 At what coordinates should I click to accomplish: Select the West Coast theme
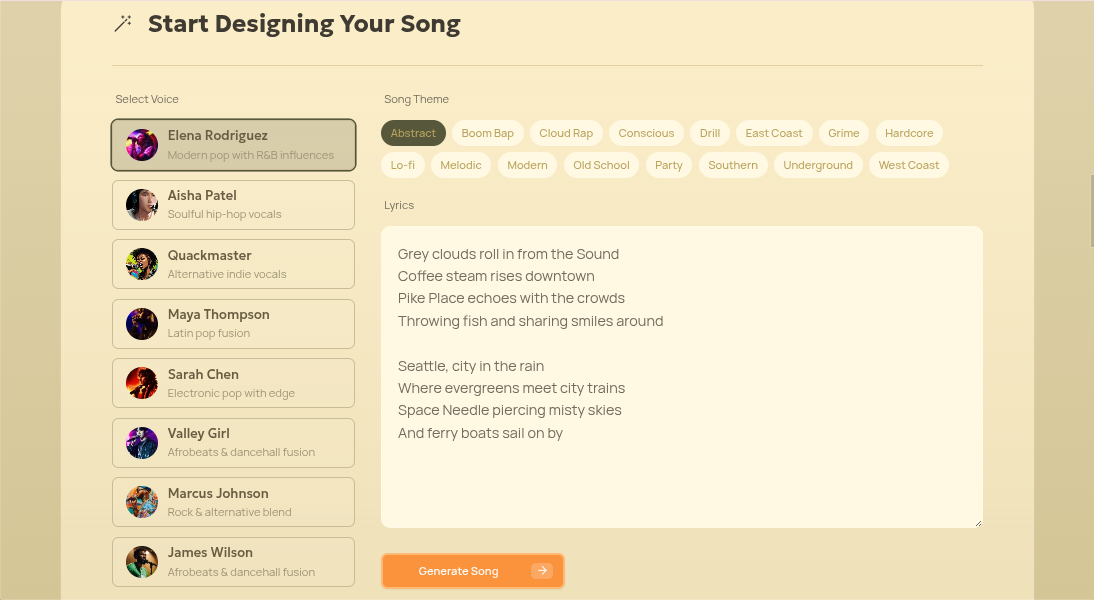coord(908,164)
